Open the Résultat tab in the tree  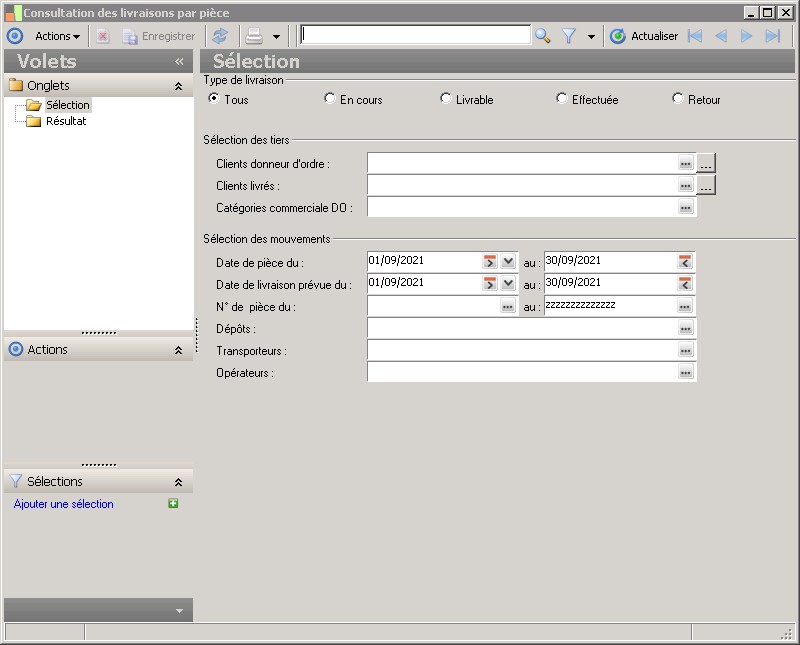coord(66,121)
